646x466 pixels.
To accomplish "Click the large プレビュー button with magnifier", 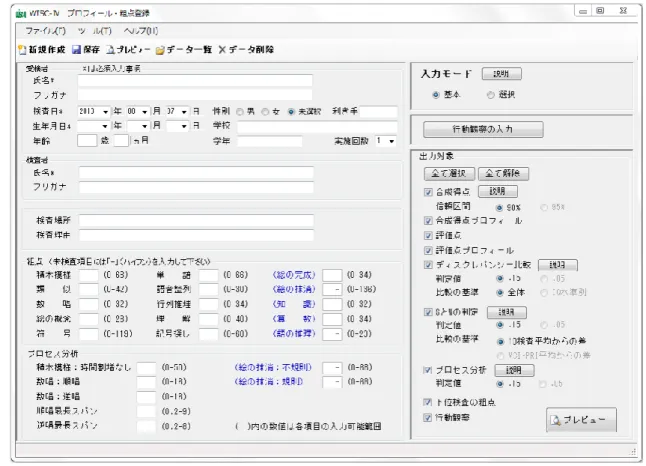I will click(581, 419).
